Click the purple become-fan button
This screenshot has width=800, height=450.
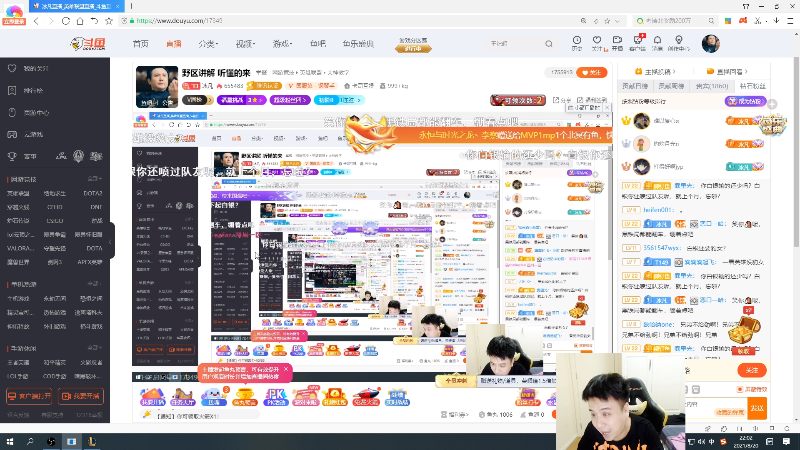(x=745, y=101)
